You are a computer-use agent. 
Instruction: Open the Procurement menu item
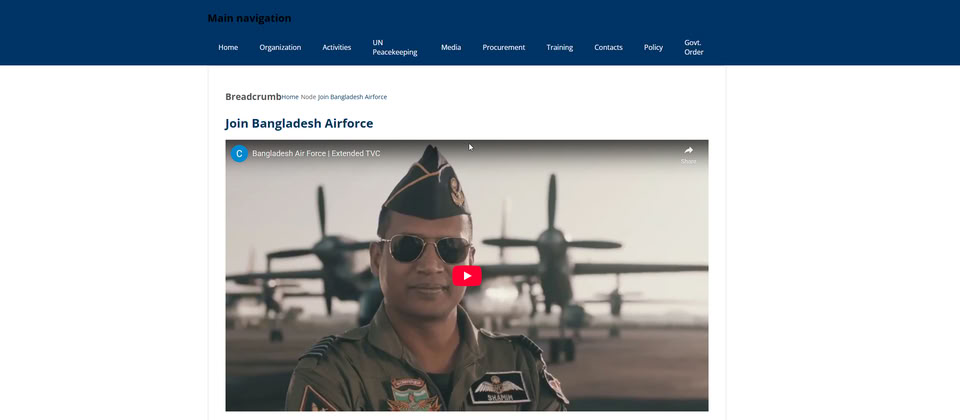(x=503, y=47)
